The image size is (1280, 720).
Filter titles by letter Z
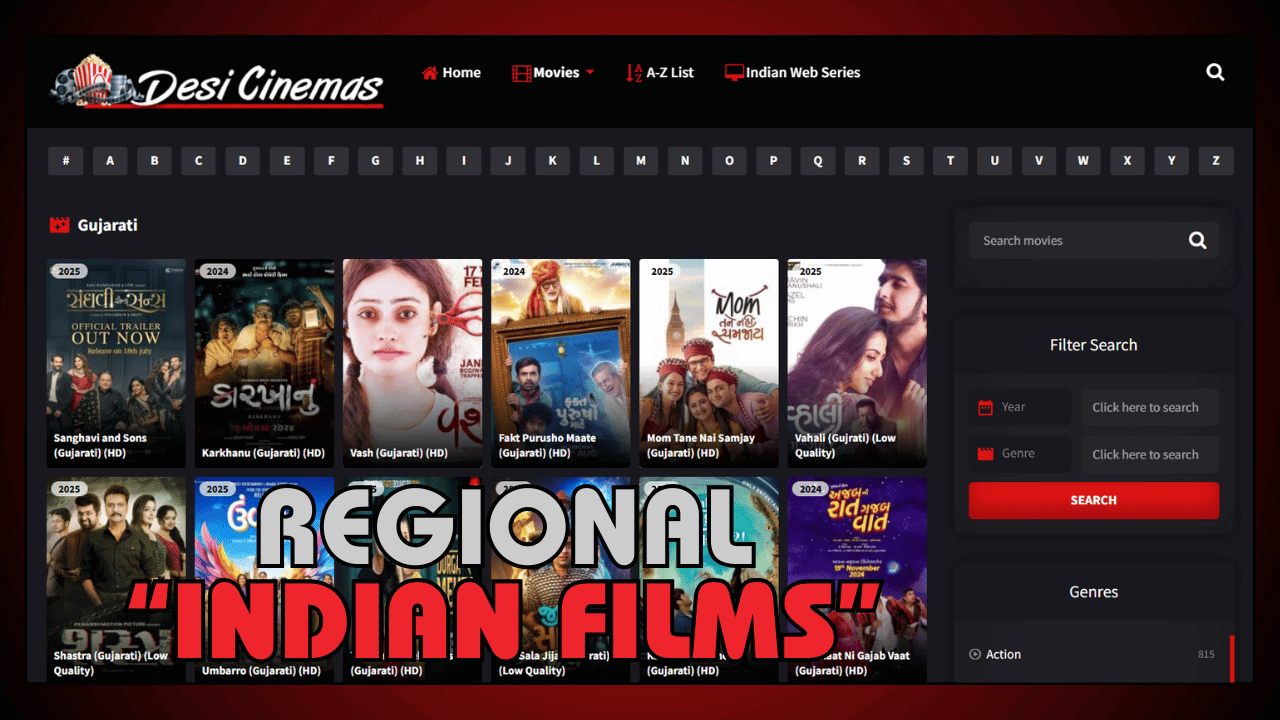(x=1216, y=161)
